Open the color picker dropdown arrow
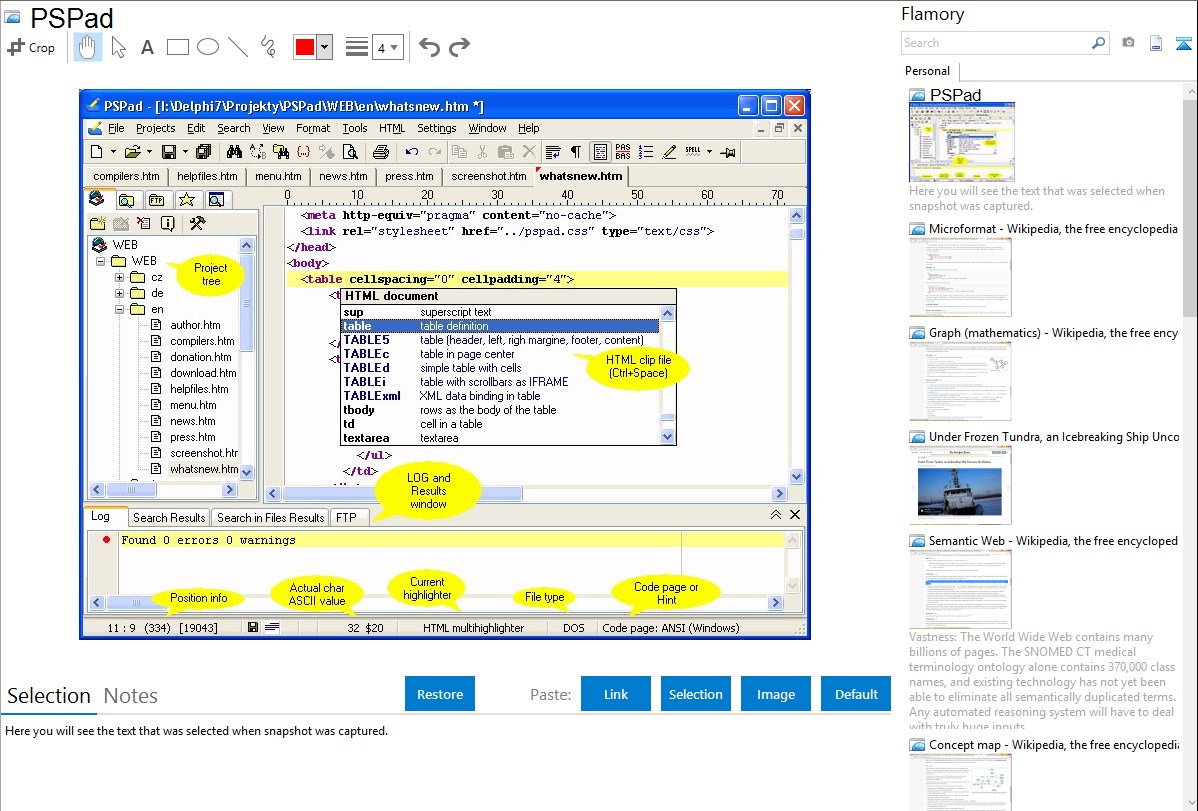 pyautogui.click(x=324, y=47)
